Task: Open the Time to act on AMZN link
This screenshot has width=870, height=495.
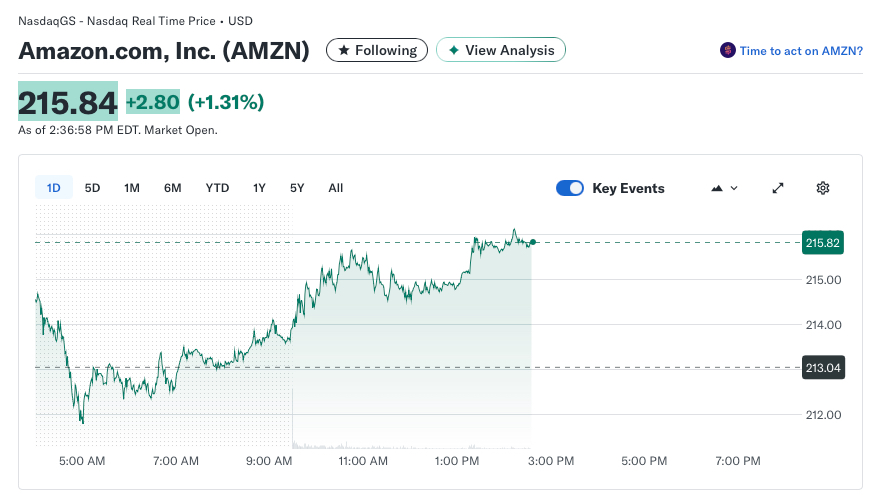Action: point(800,50)
